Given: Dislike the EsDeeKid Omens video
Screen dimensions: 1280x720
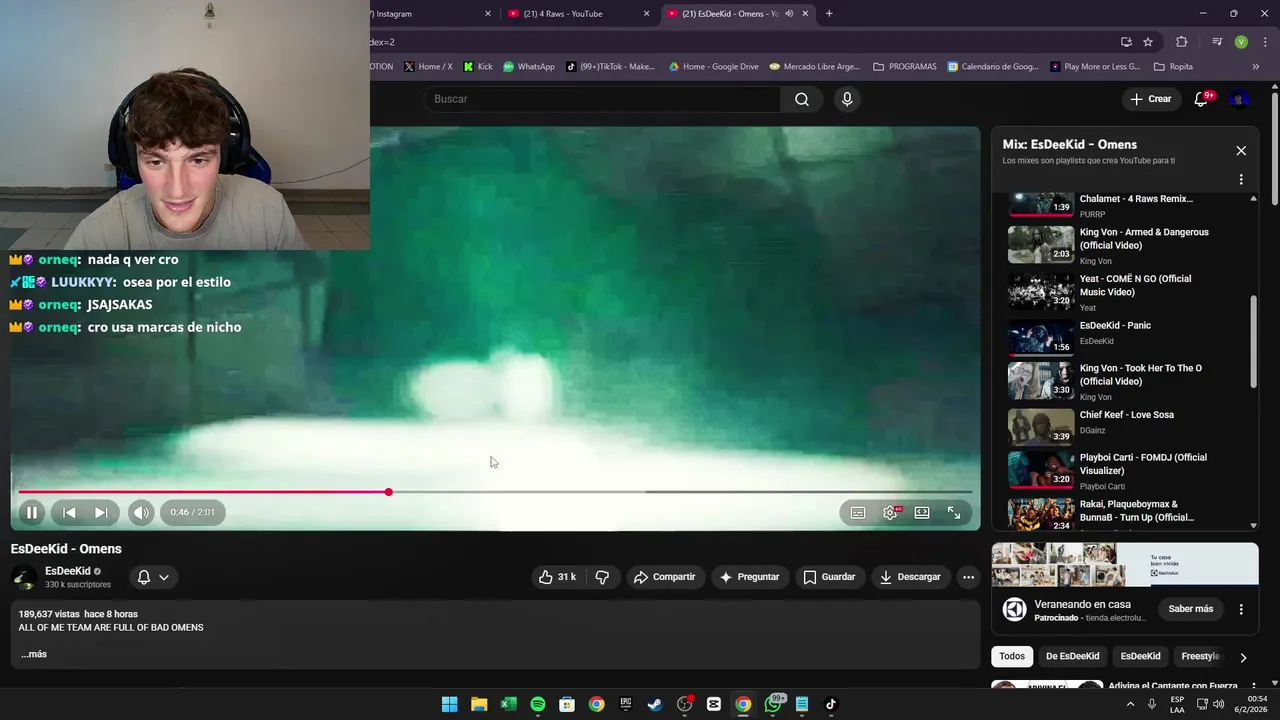Looking at the screenshot, I should click(602, 577).
